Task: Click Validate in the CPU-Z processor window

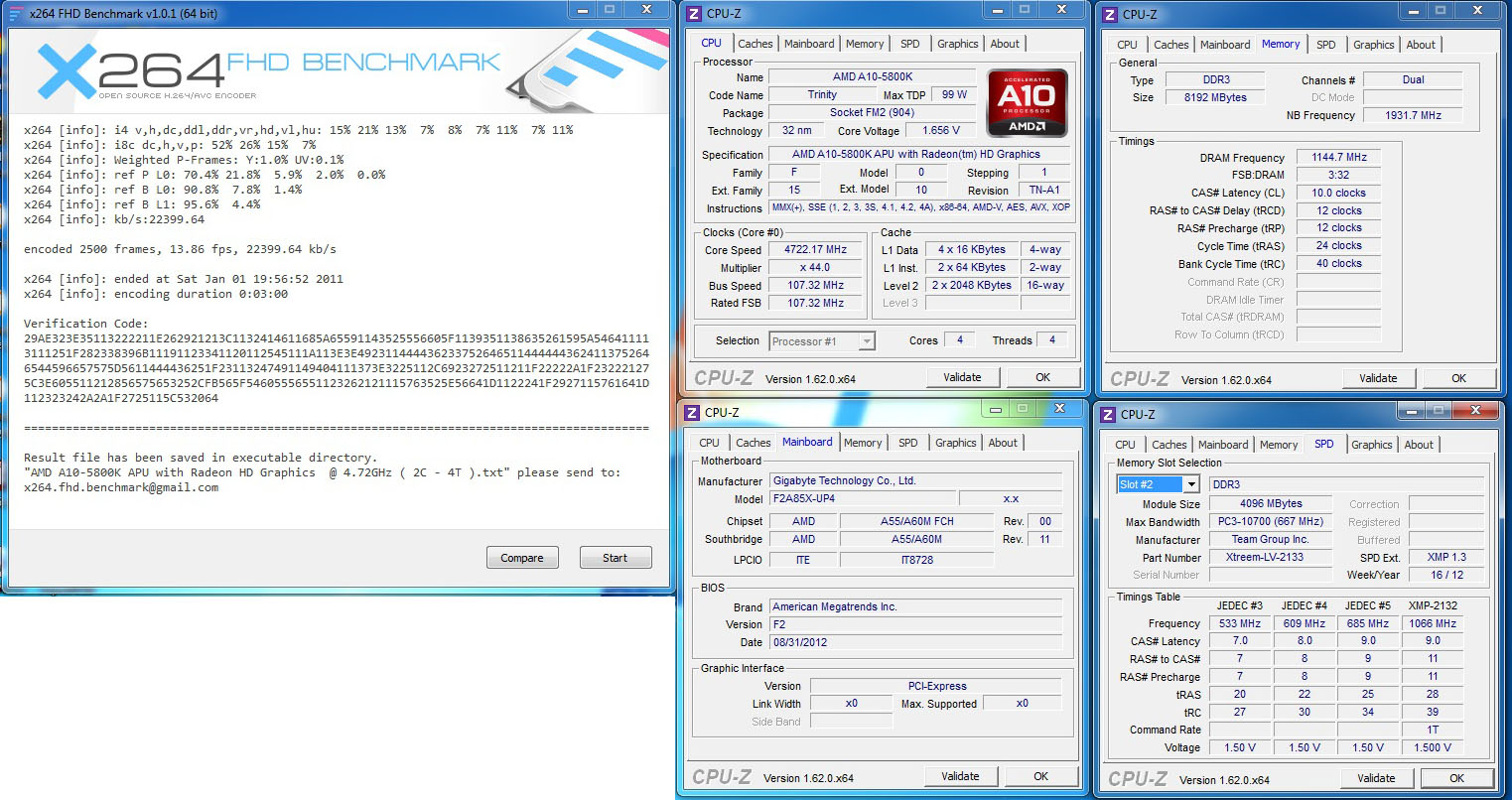Action: coord(962,377)
